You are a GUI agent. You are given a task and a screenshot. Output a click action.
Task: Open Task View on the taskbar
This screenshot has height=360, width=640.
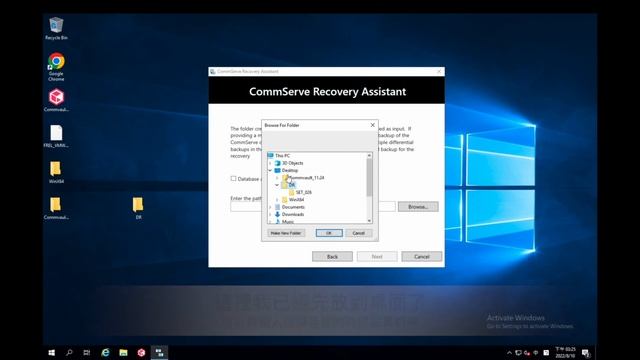click(x=87, y=353)
